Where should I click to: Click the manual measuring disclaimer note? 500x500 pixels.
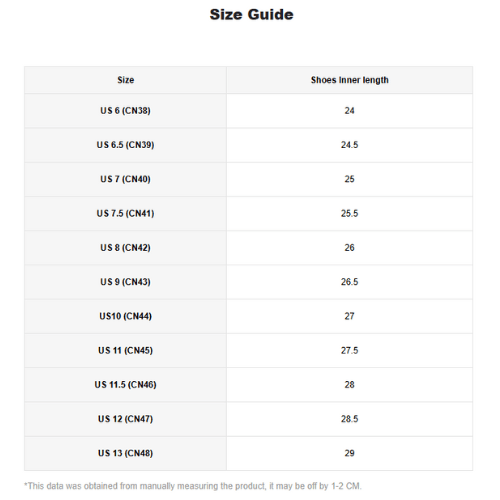coord(193,486)
